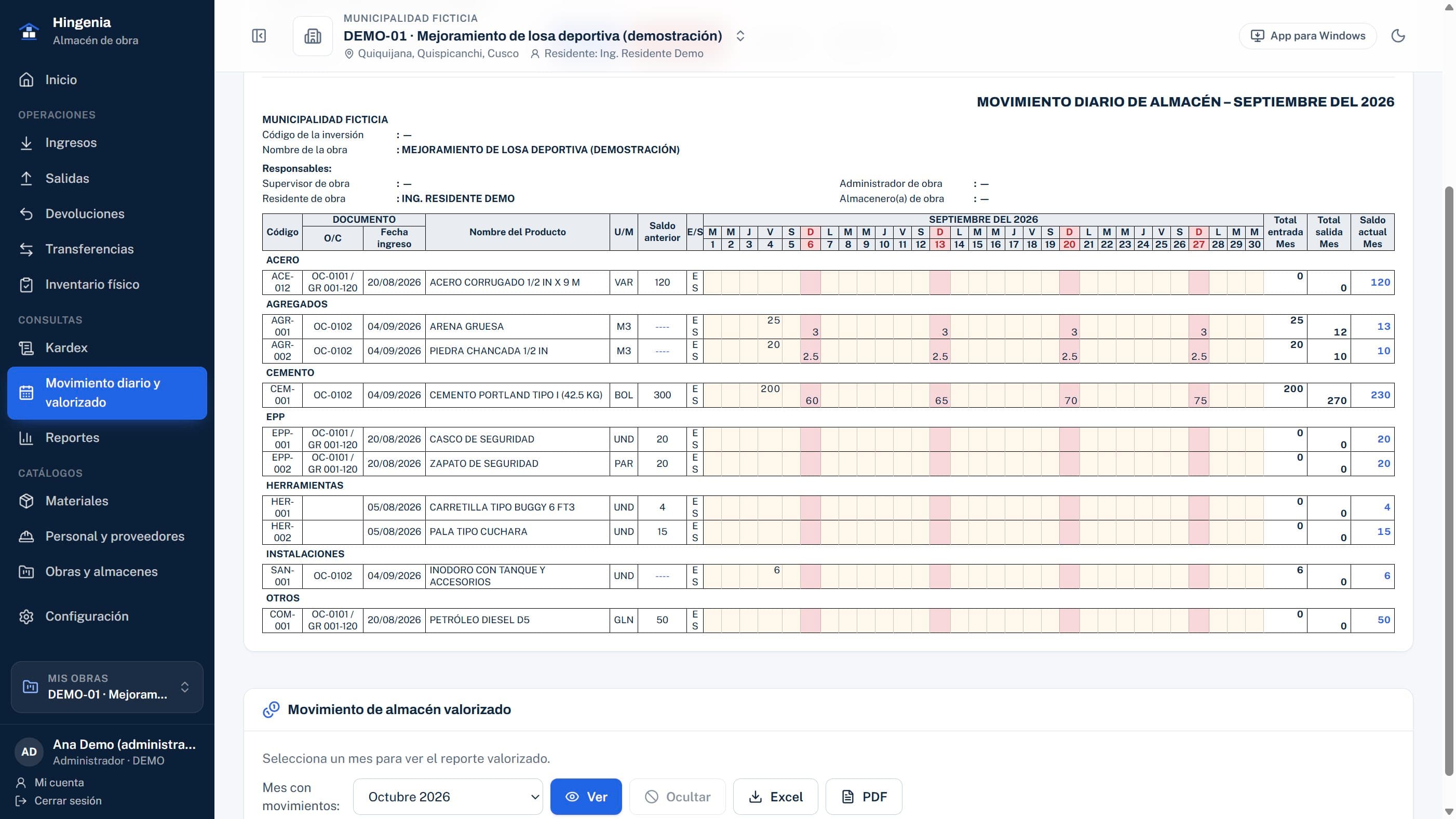
Task: Go to Ingresos in the sidebar
Action: (107, 143)
